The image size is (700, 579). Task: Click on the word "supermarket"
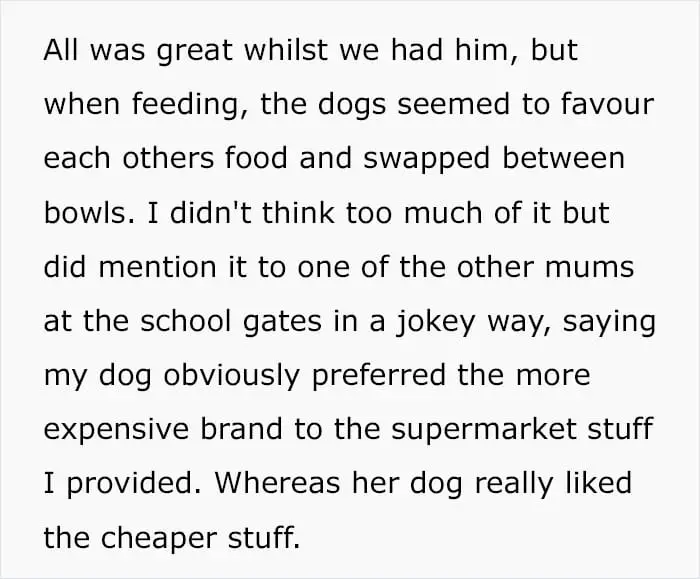(483, 430)
